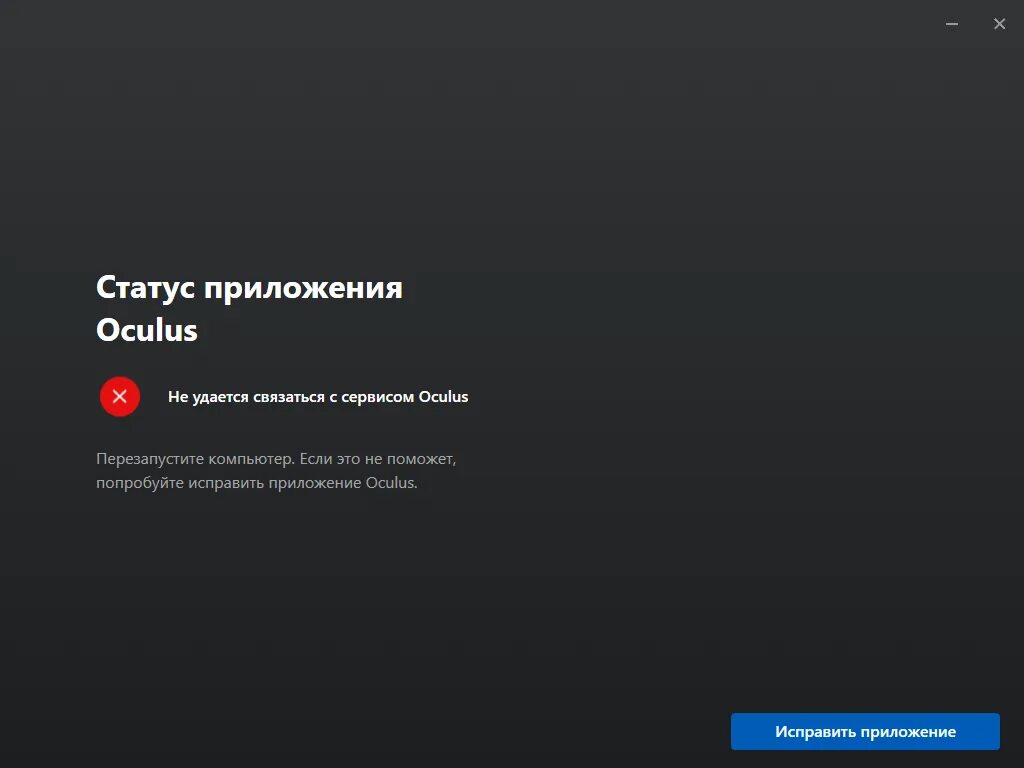Click the heading "Статус приложения Oculus"
This screenshot has width=1024, height=768.
coord(249,308)
